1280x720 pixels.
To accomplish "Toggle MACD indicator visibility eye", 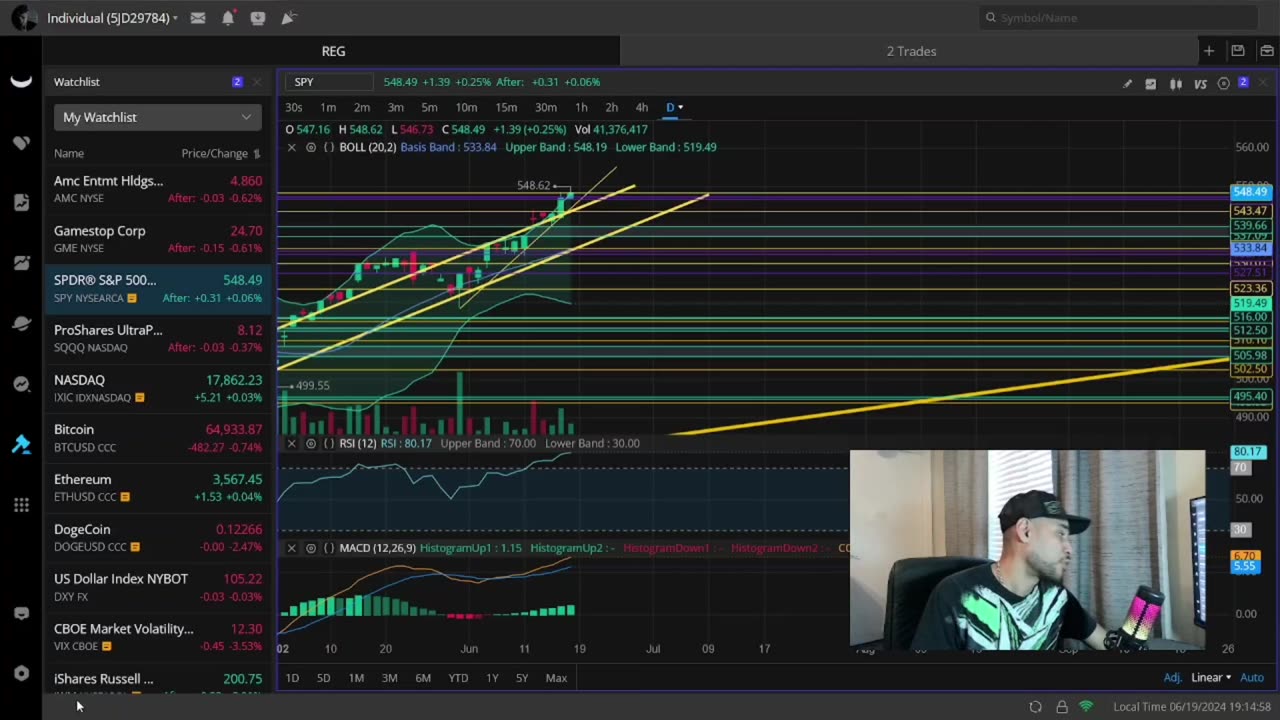I will pos(310,548).
